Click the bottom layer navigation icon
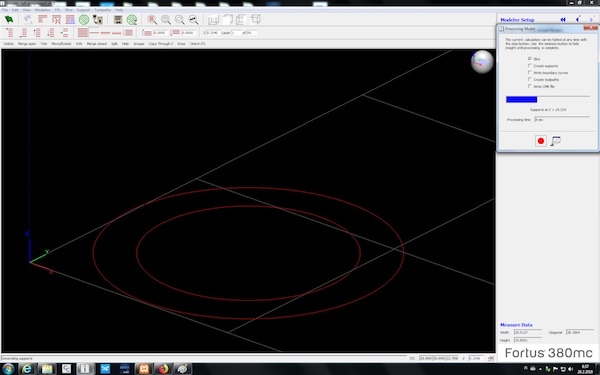The height and width of the screenshot is (375, 600). coord(23,33)
